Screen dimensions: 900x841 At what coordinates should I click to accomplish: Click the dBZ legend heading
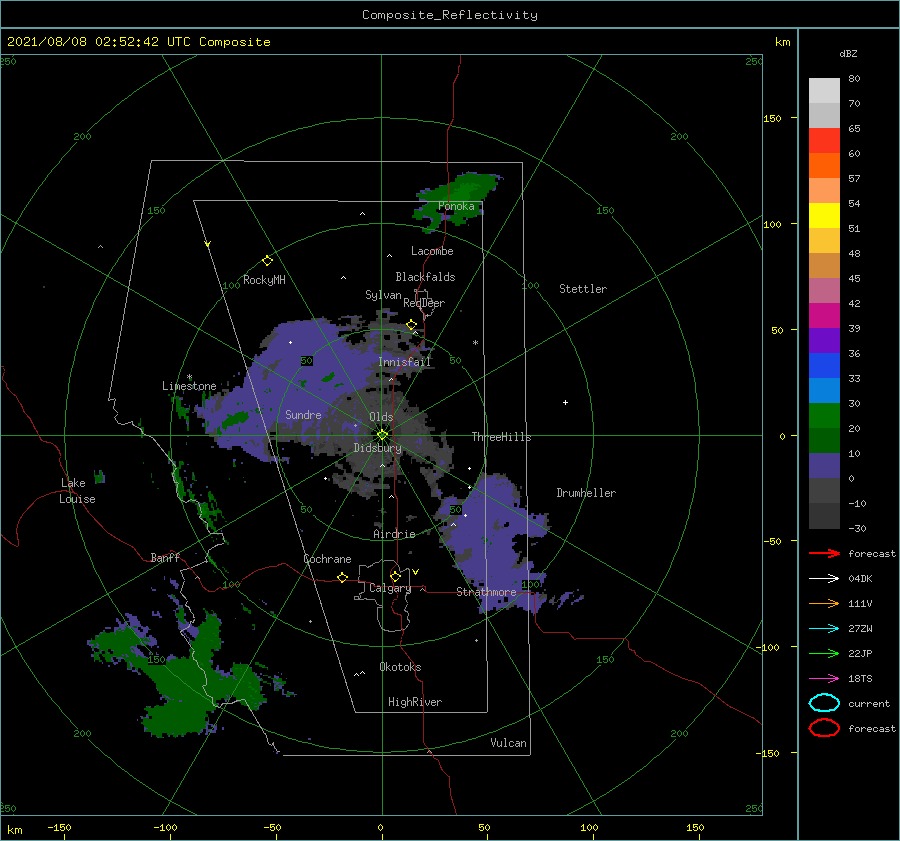[x=848, y=53]
